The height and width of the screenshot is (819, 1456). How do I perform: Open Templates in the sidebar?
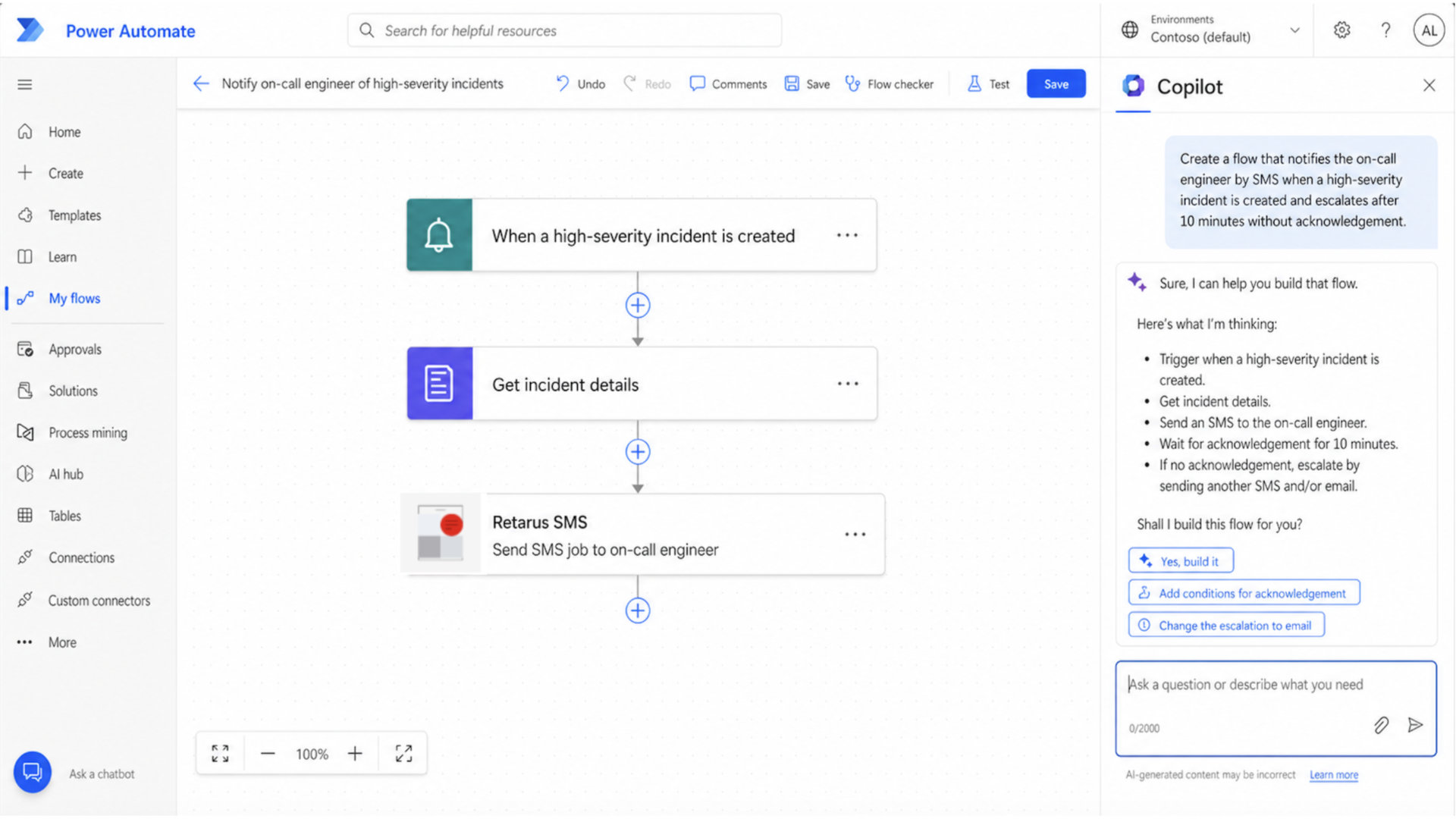74,215
